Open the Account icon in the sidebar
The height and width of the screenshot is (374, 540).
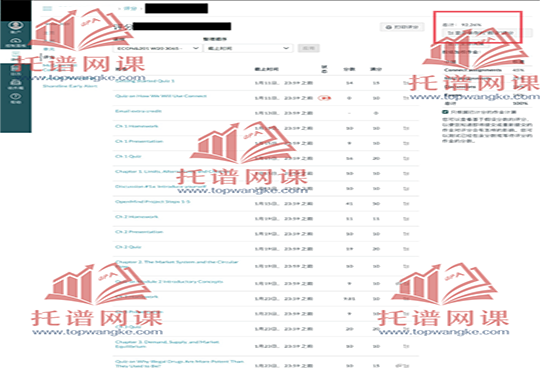click(x=15, y=27)
